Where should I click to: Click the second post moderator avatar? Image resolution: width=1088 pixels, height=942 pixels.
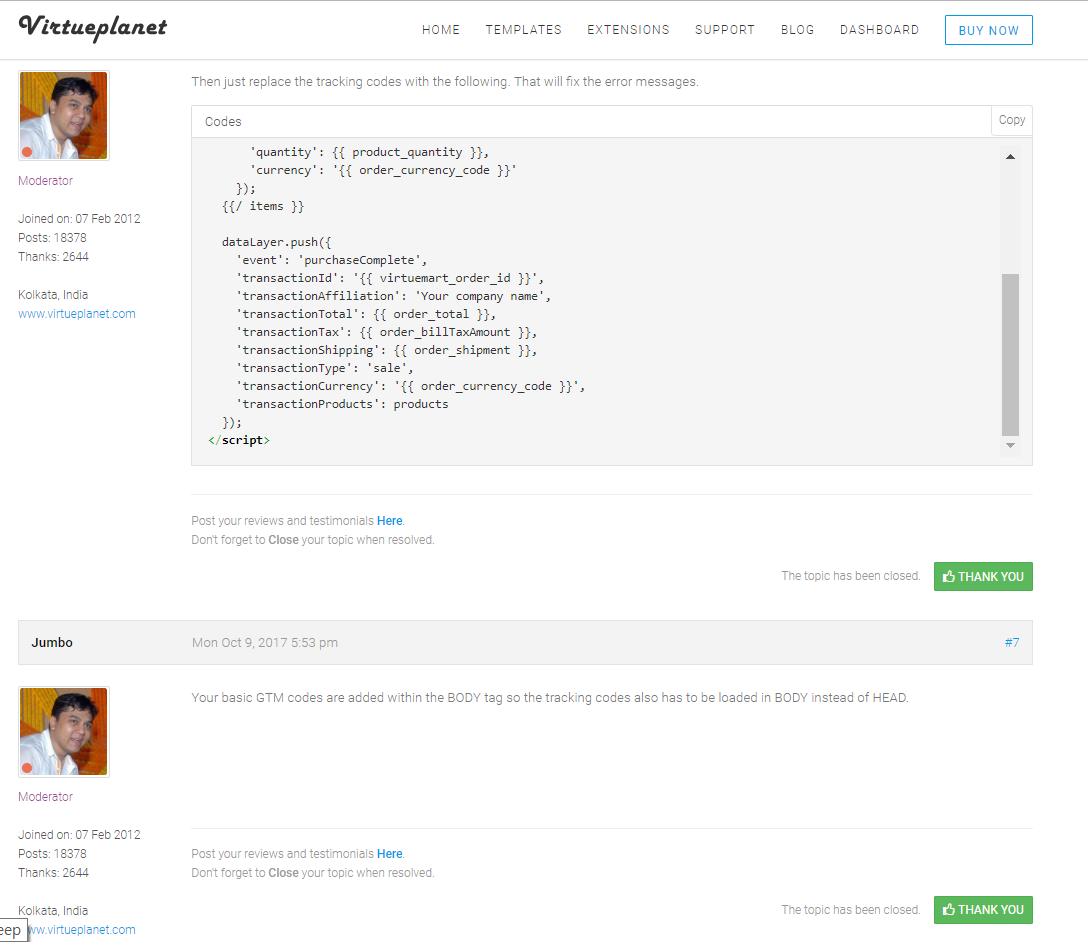tap(63, 731)
